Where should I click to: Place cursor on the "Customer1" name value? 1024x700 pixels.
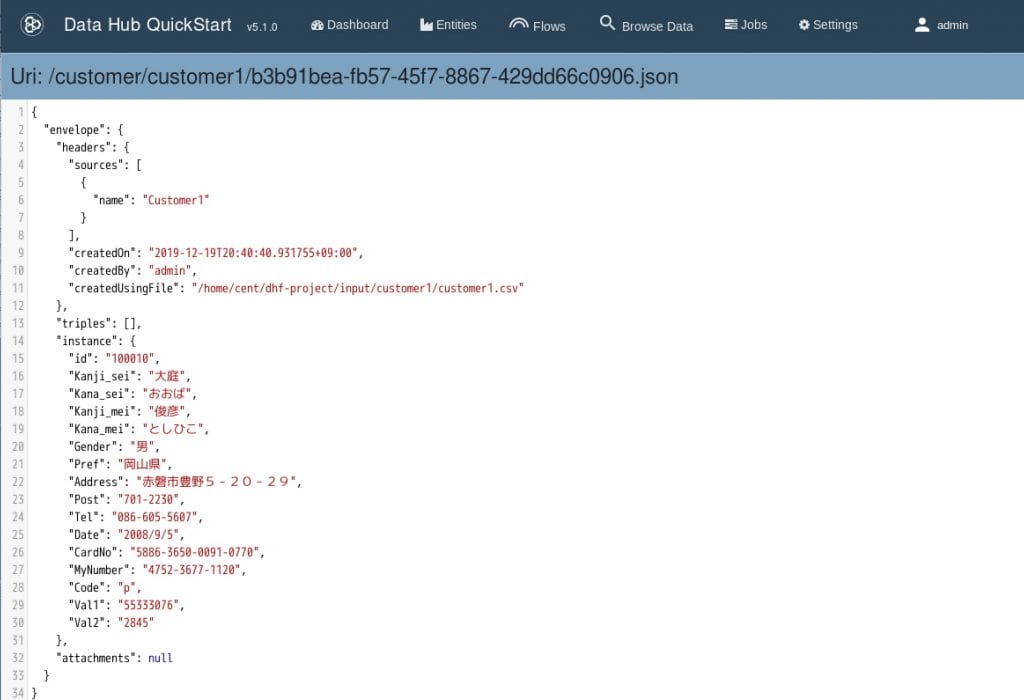(x=176, y=200)
